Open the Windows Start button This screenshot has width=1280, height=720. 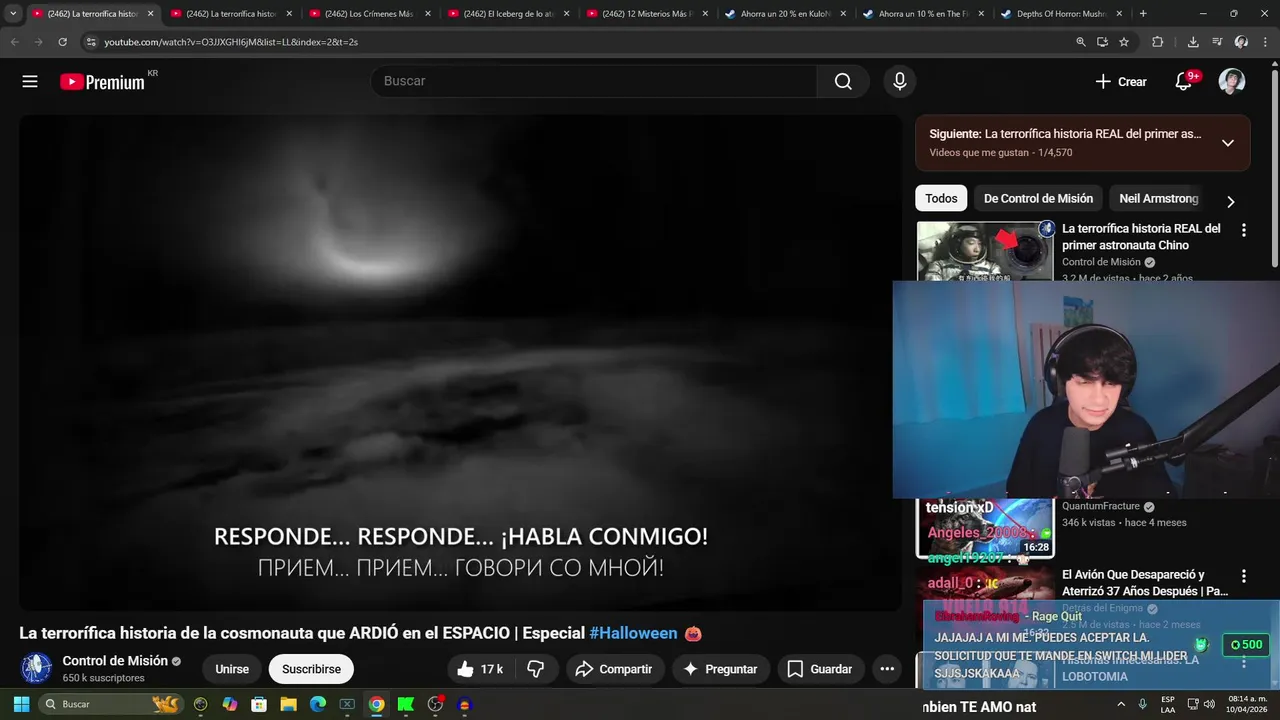coord(21,704)
